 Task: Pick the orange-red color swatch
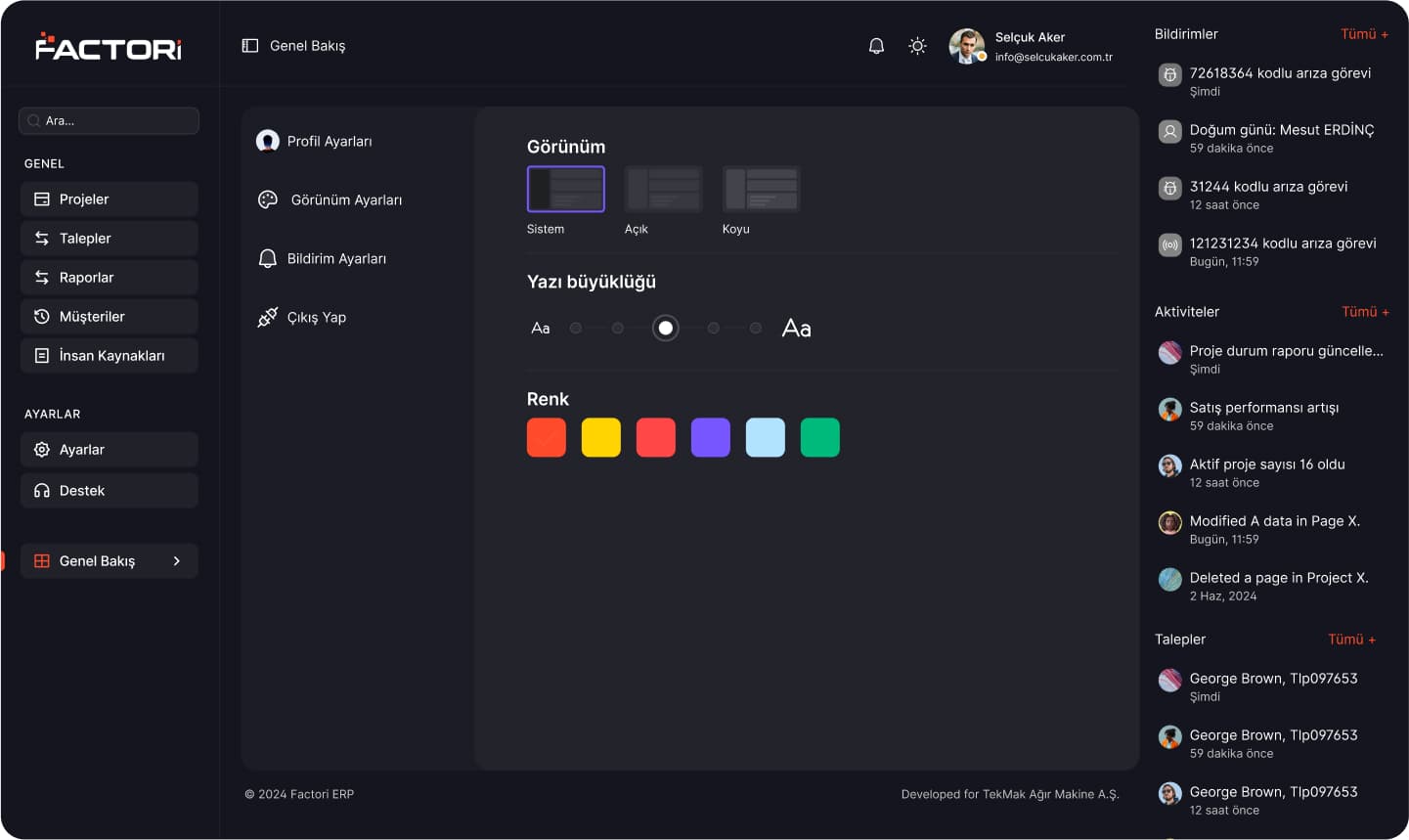point(547,437)
